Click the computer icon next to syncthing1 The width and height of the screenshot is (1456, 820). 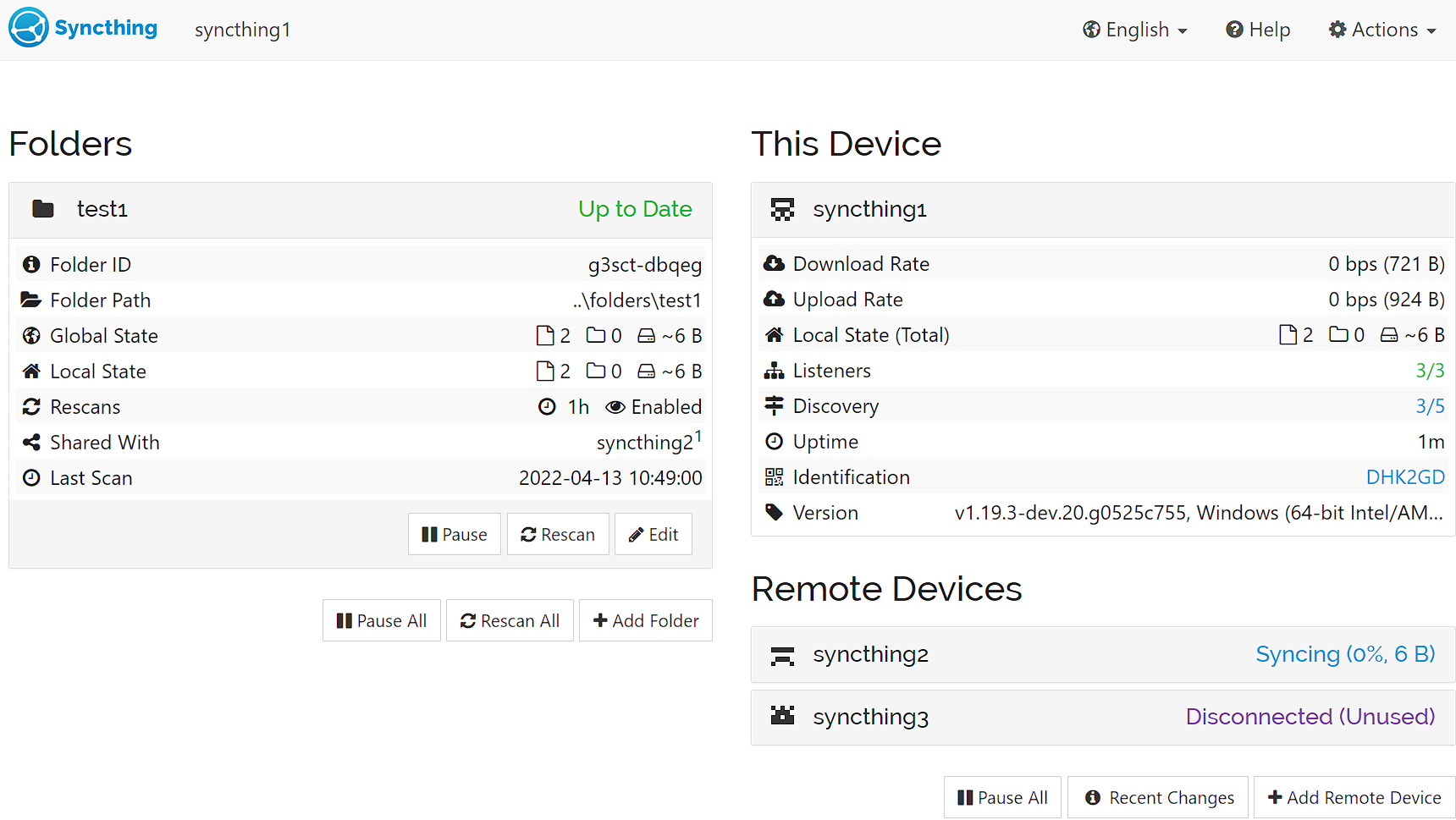pyautogui.click(x=783, y=208)
